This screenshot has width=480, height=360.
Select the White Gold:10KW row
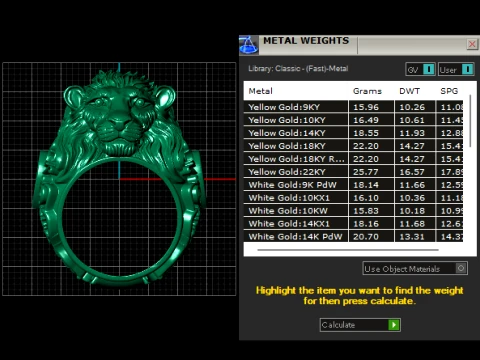click(353, 211)
